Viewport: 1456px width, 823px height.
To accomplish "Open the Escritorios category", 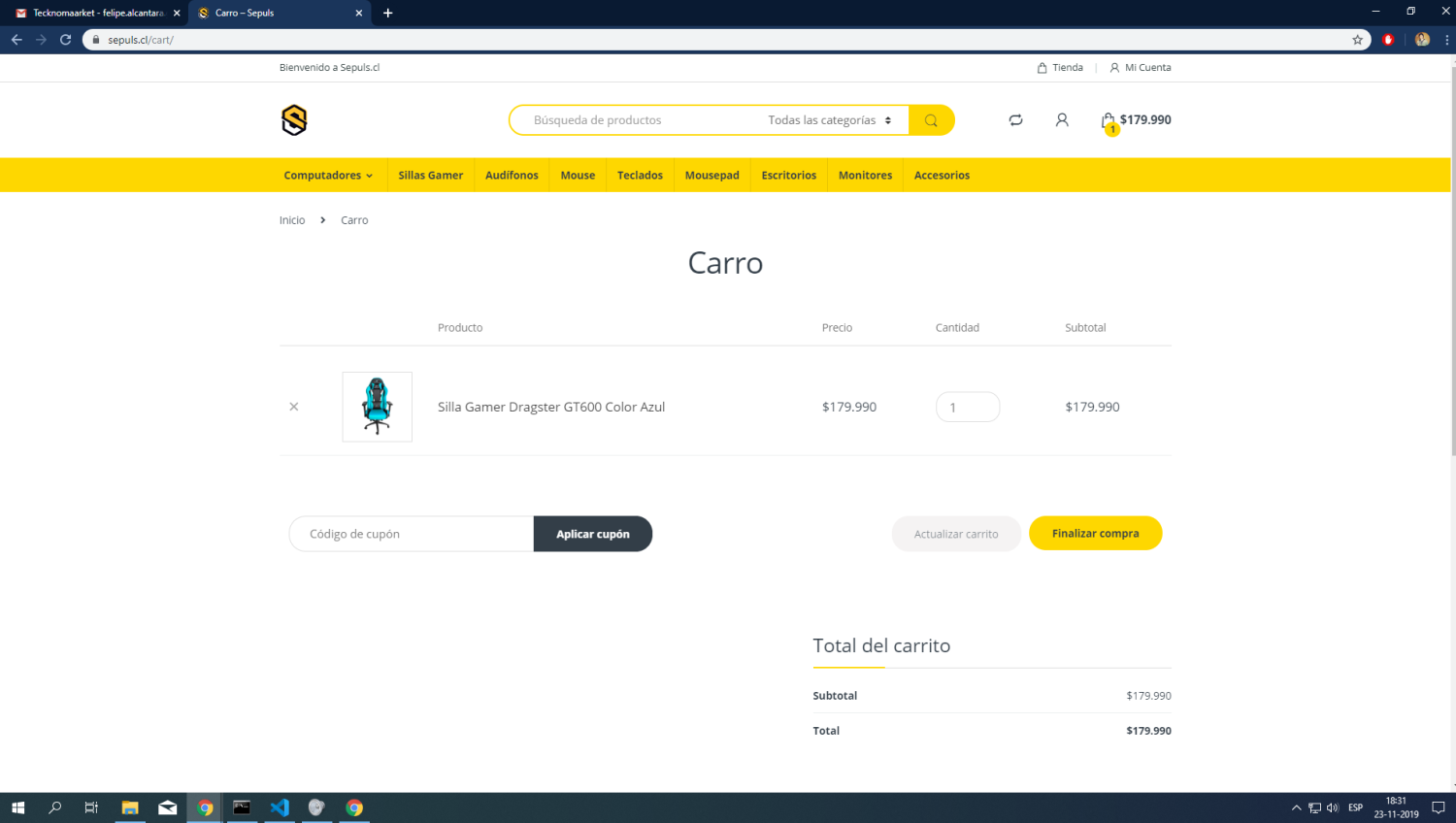I will coord(789,176).
